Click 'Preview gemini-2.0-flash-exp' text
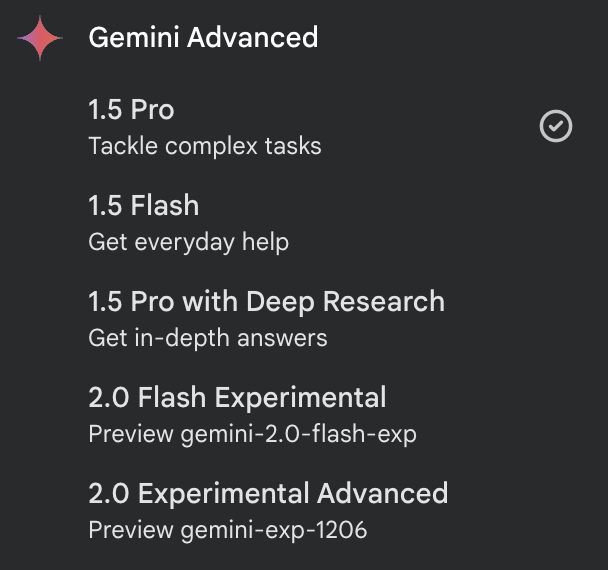This screenshot has width=608, height=570. pos(252,434)
